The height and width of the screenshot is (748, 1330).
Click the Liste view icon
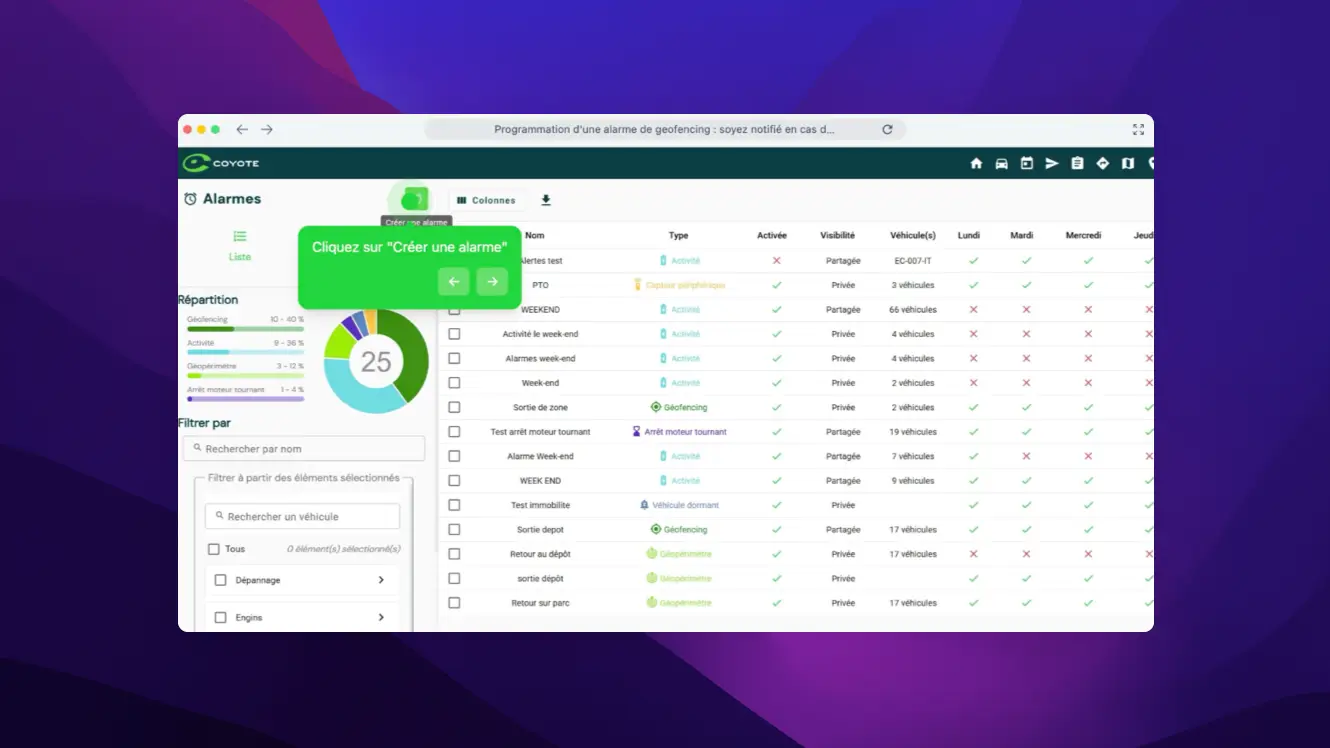pos(240,237)
